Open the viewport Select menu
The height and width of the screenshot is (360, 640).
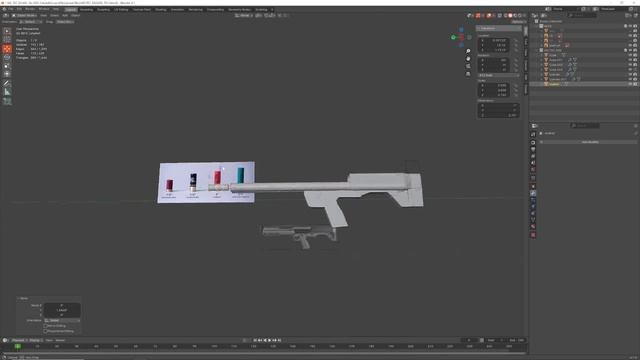click(x=54, y=16)
